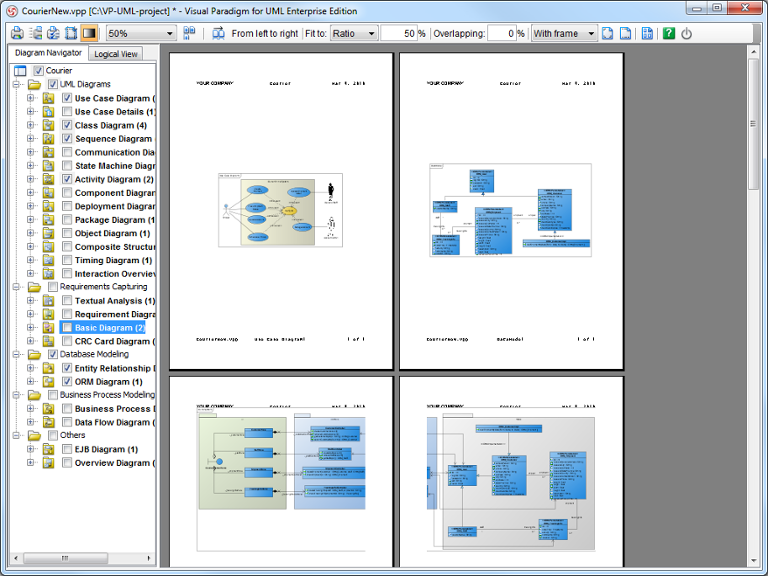Open Help with the green question icon
This screenshot has width=768, height=576.
tap(669, 33)
